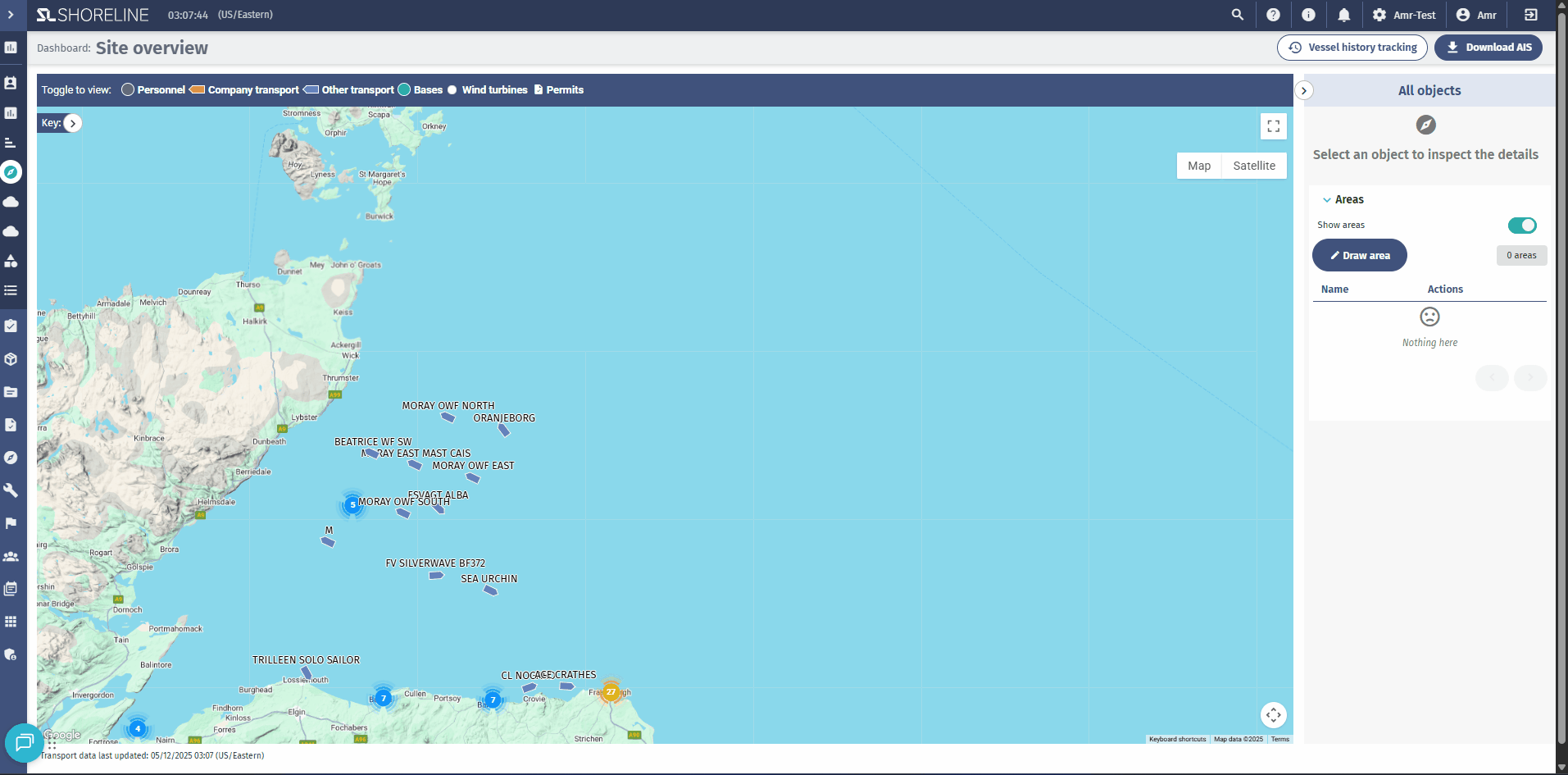Screen dimensions: 1568x775
Task: Click the Draw area button
Action: 1359,256
